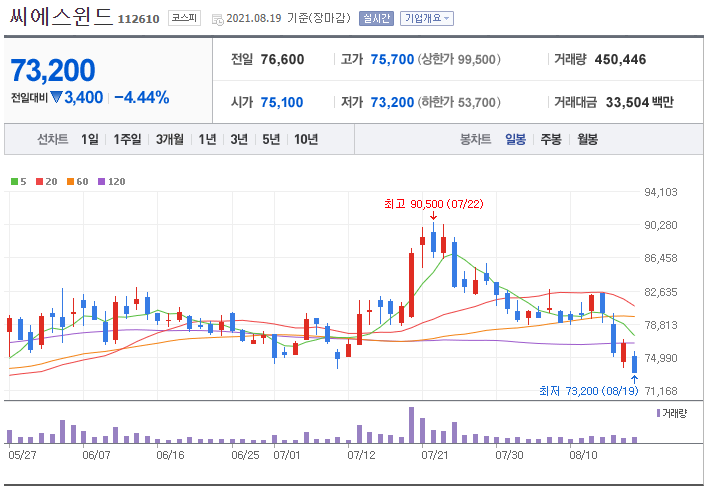Click the green 5-day moving average swatch
Image resolution: width=704 pixels, height=486 pixels.
tap(14, 181)
